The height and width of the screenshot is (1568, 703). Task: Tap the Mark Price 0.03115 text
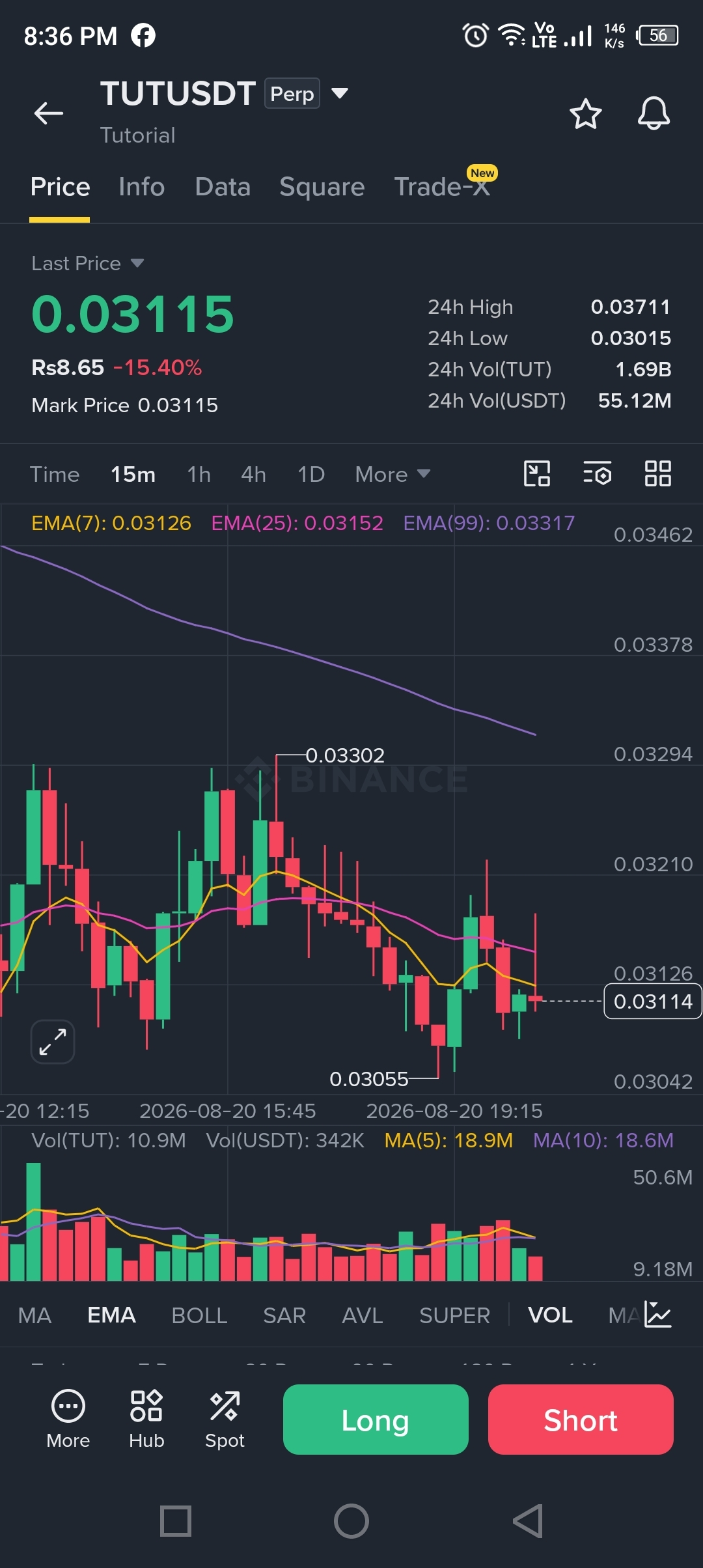(x=124, y=405)
